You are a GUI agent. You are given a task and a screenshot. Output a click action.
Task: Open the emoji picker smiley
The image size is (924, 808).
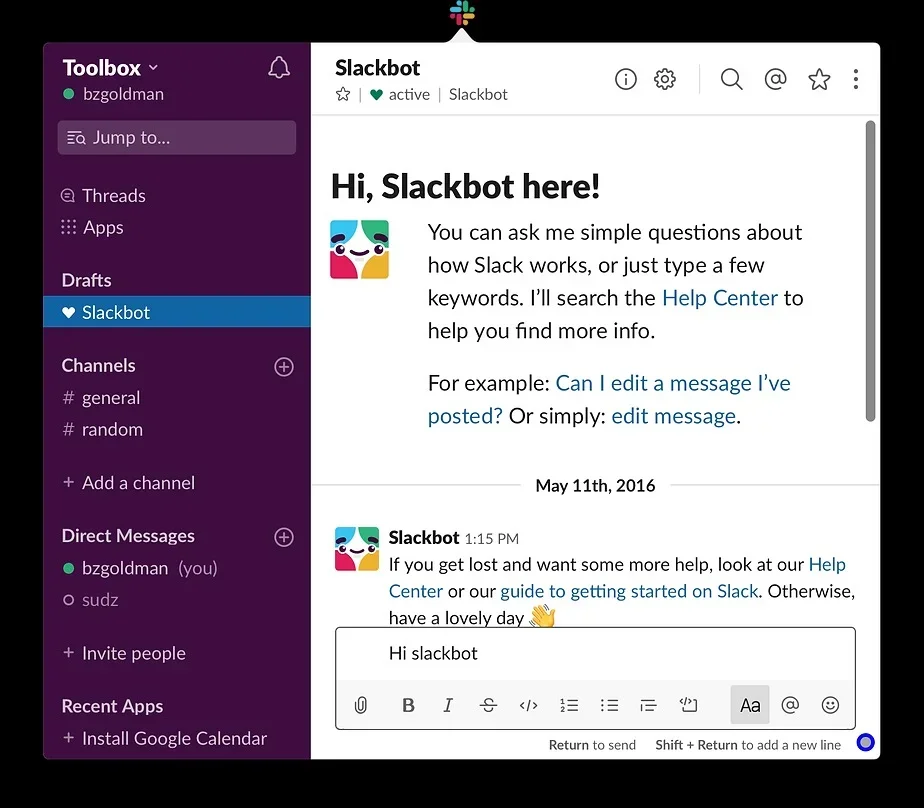pyautogui.click(x=830, y=705)
